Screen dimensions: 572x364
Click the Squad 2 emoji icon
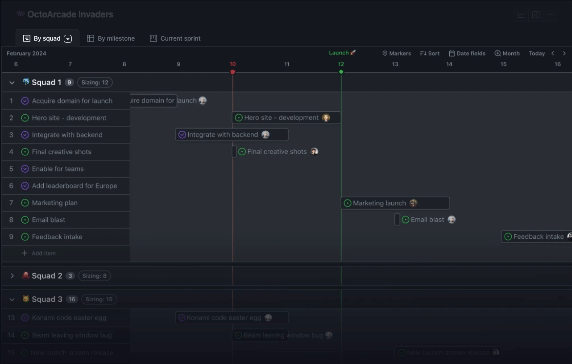tap(26, 275)
